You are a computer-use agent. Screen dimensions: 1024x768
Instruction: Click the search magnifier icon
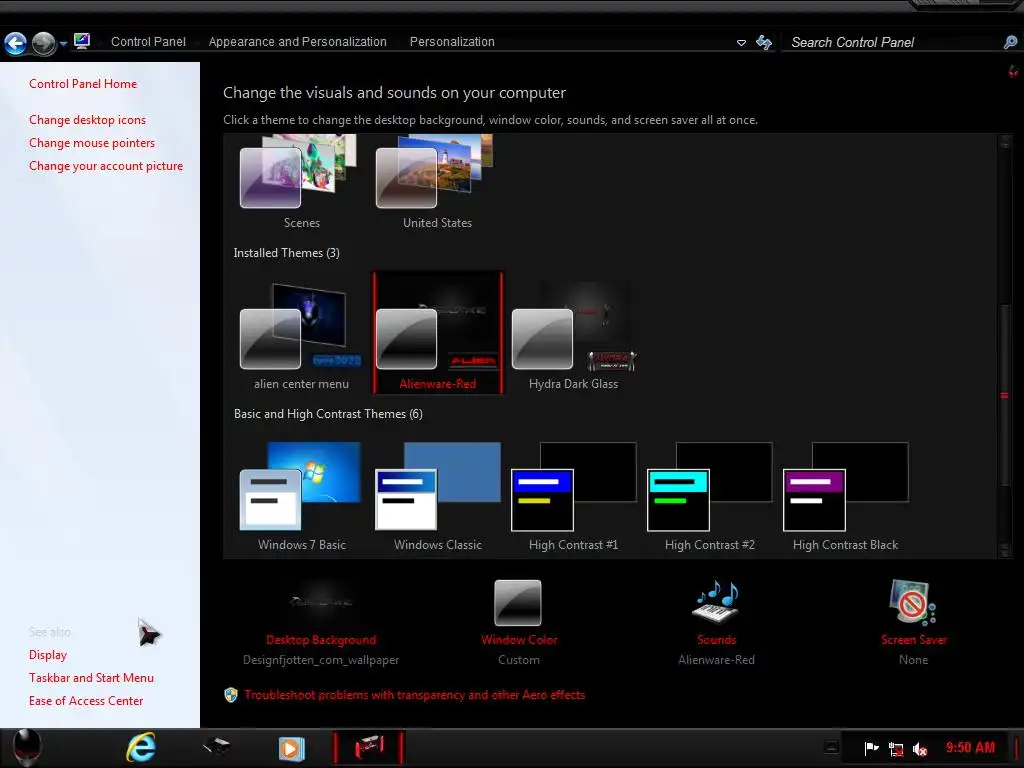click(1010, 42)
